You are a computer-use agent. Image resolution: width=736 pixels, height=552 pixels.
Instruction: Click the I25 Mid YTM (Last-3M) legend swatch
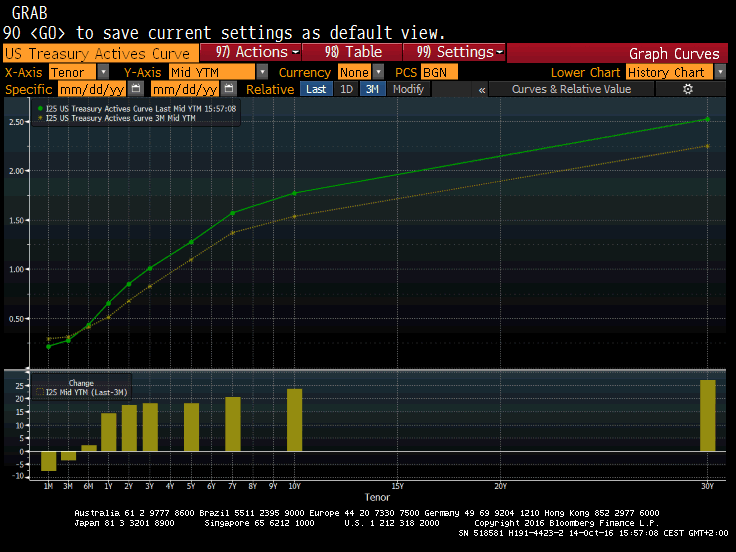pos(40,392)
